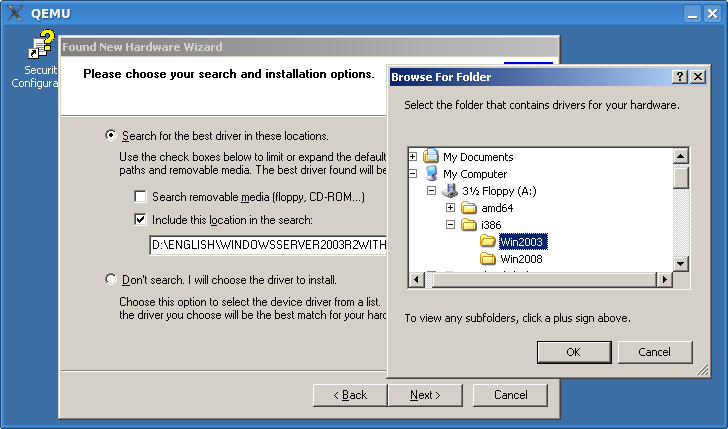Collapse the i386 folder node
The width and height of the screenshot is (728, 429).
pyautogui.click(x=450, y=225)
